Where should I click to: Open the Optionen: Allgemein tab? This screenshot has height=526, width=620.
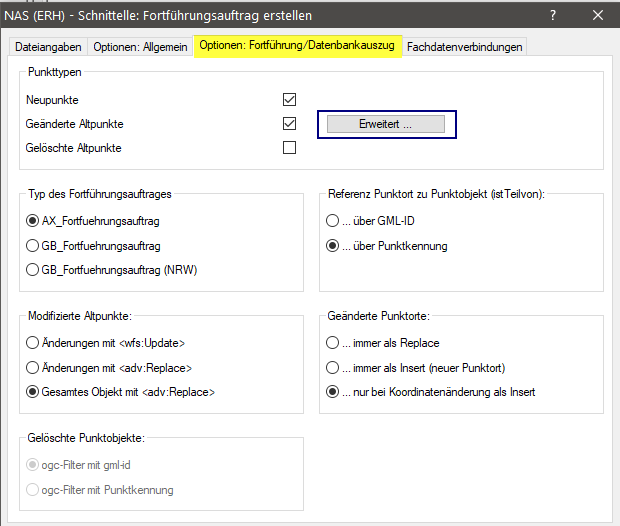point(140,47)
